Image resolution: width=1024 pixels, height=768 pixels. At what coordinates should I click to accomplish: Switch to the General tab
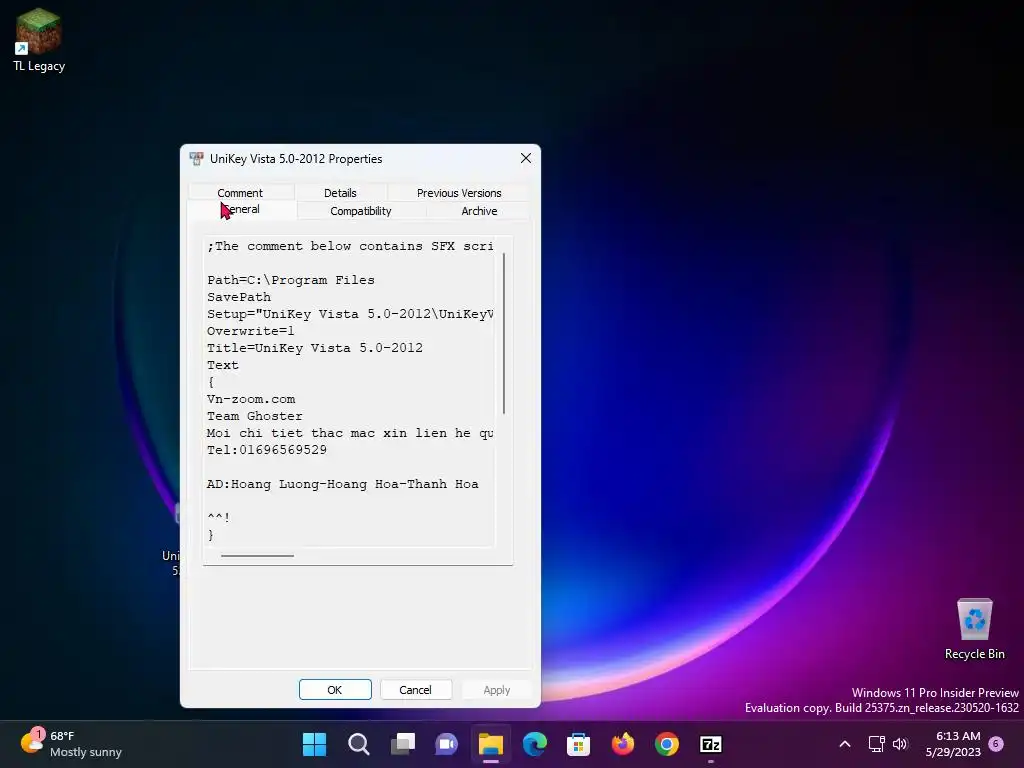click(x=242, y=209)
